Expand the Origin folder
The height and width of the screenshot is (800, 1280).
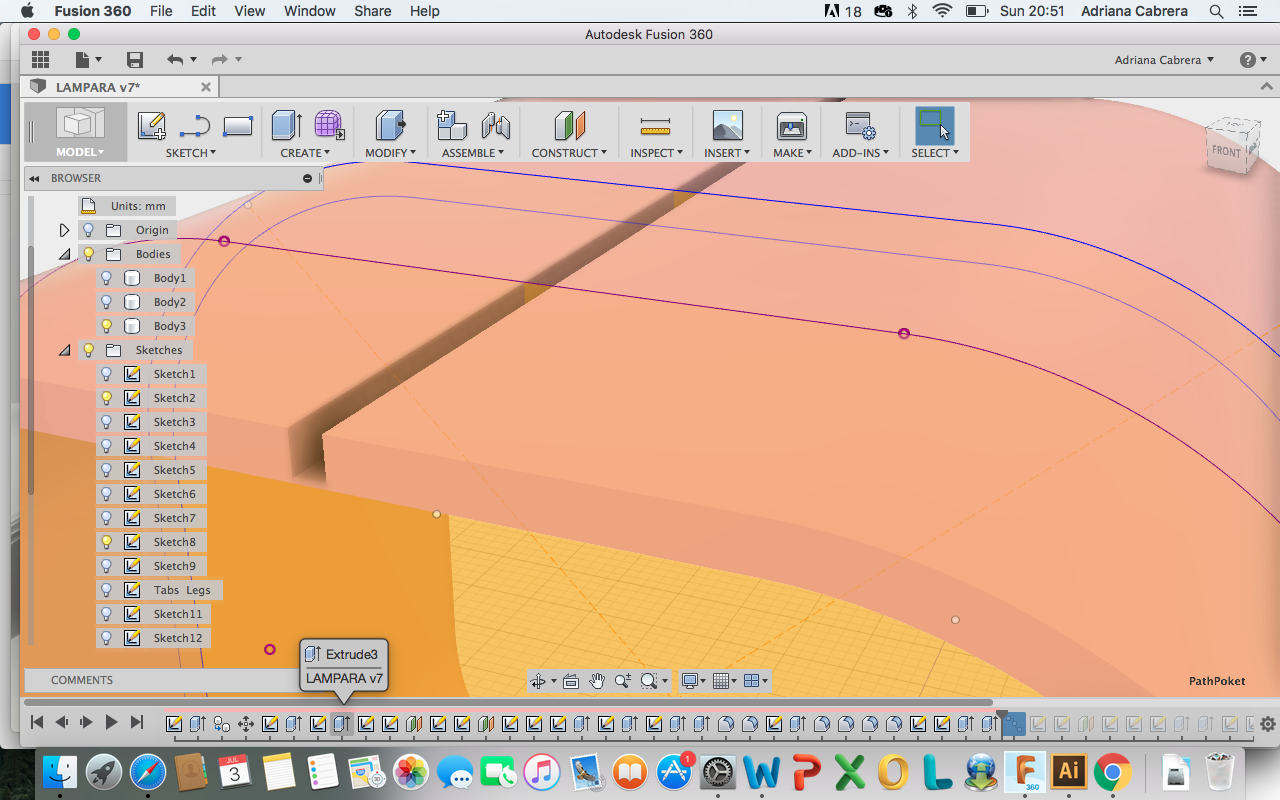coord(65,230)
